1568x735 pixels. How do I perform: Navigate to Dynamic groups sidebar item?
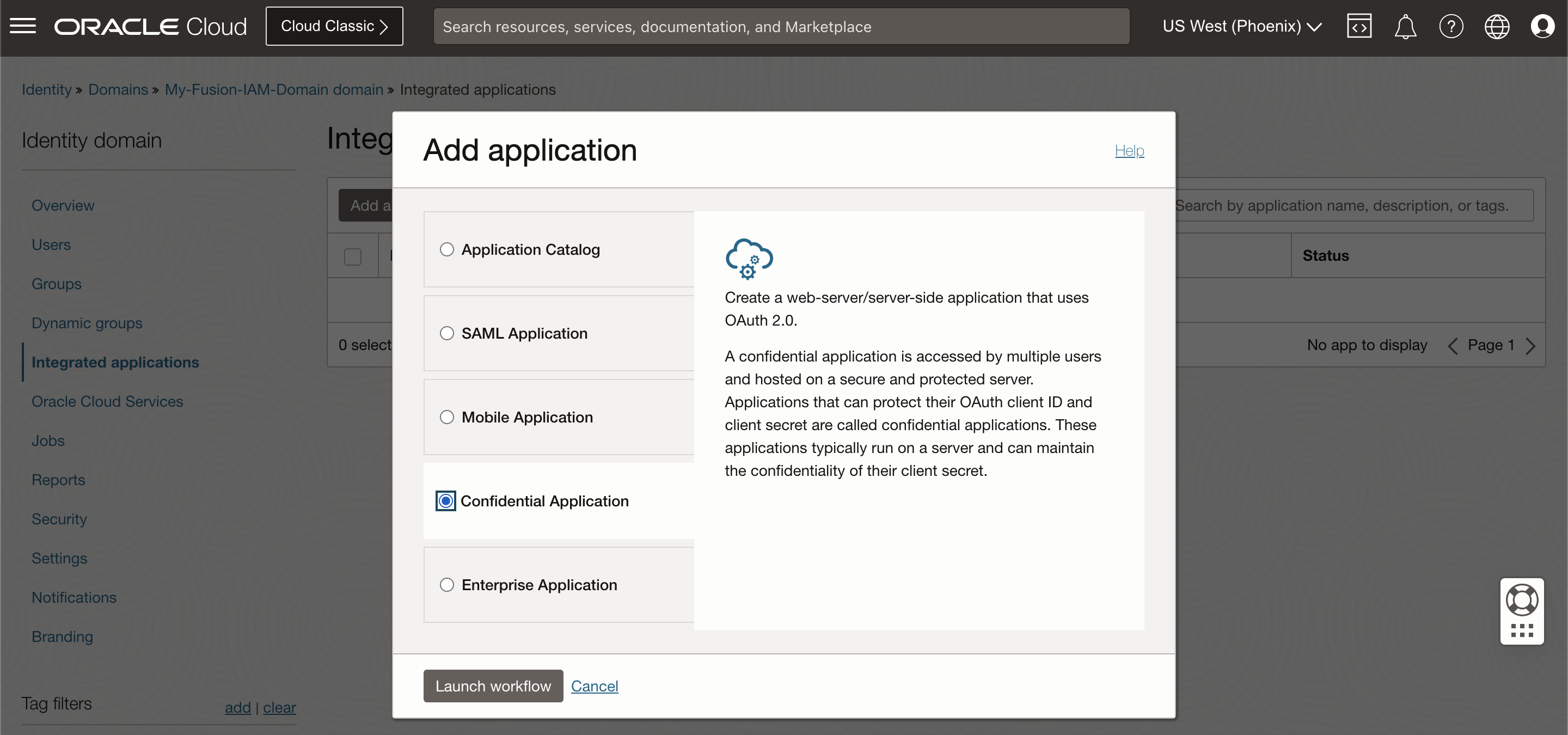[87, 322]
